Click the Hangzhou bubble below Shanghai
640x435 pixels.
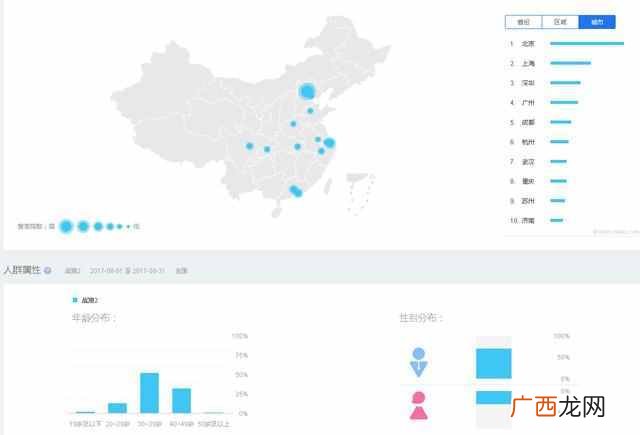point(321,151)
